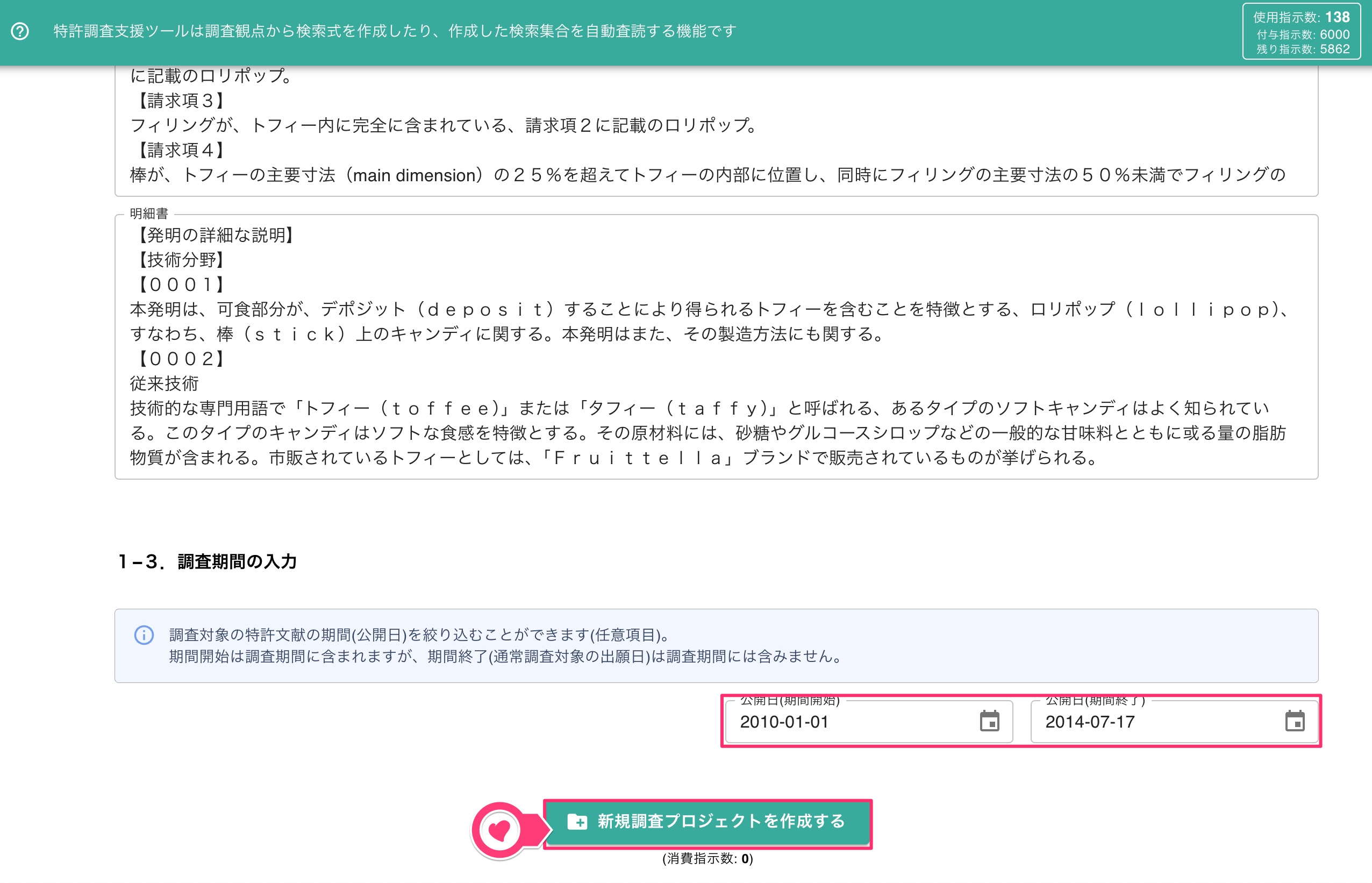The image size is (1372, 883).
Task: Click the 従来技術 line
Action: point(165,383)
